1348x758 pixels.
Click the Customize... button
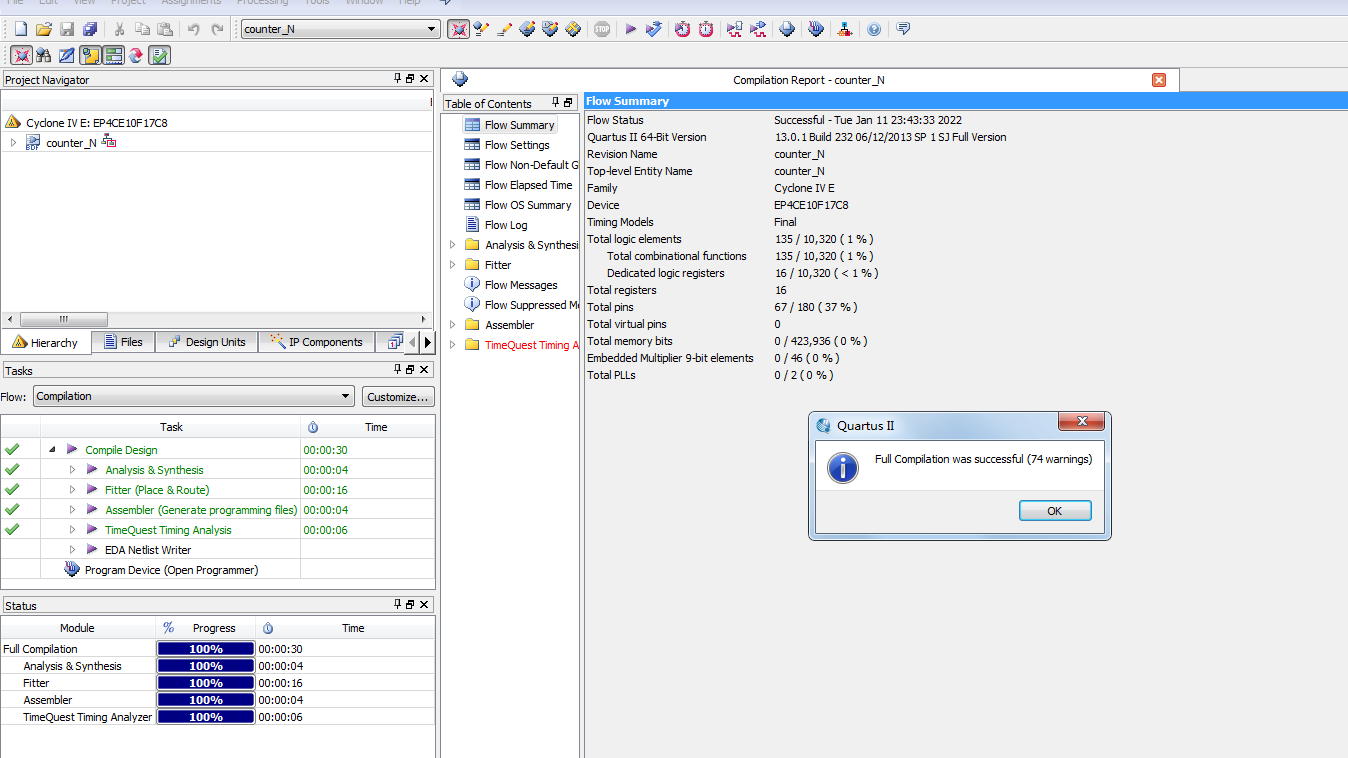click(398, 397)
